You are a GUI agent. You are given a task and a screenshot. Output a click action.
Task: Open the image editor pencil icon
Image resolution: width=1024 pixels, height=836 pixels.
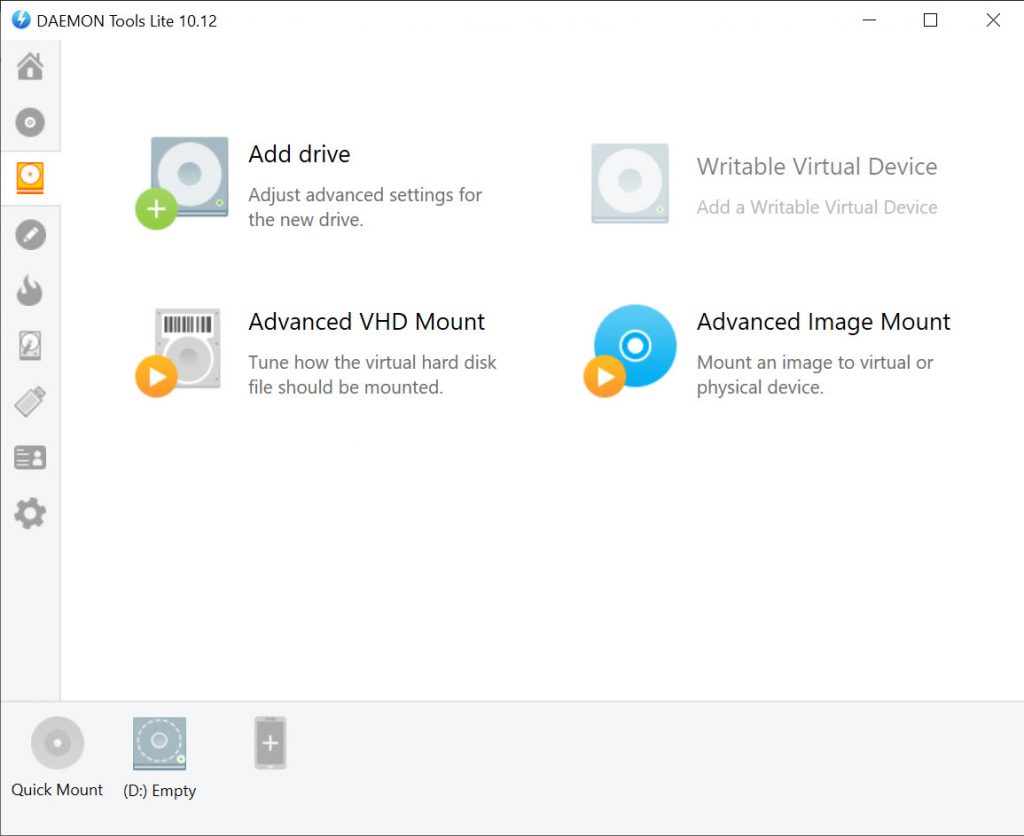point(30,235)
